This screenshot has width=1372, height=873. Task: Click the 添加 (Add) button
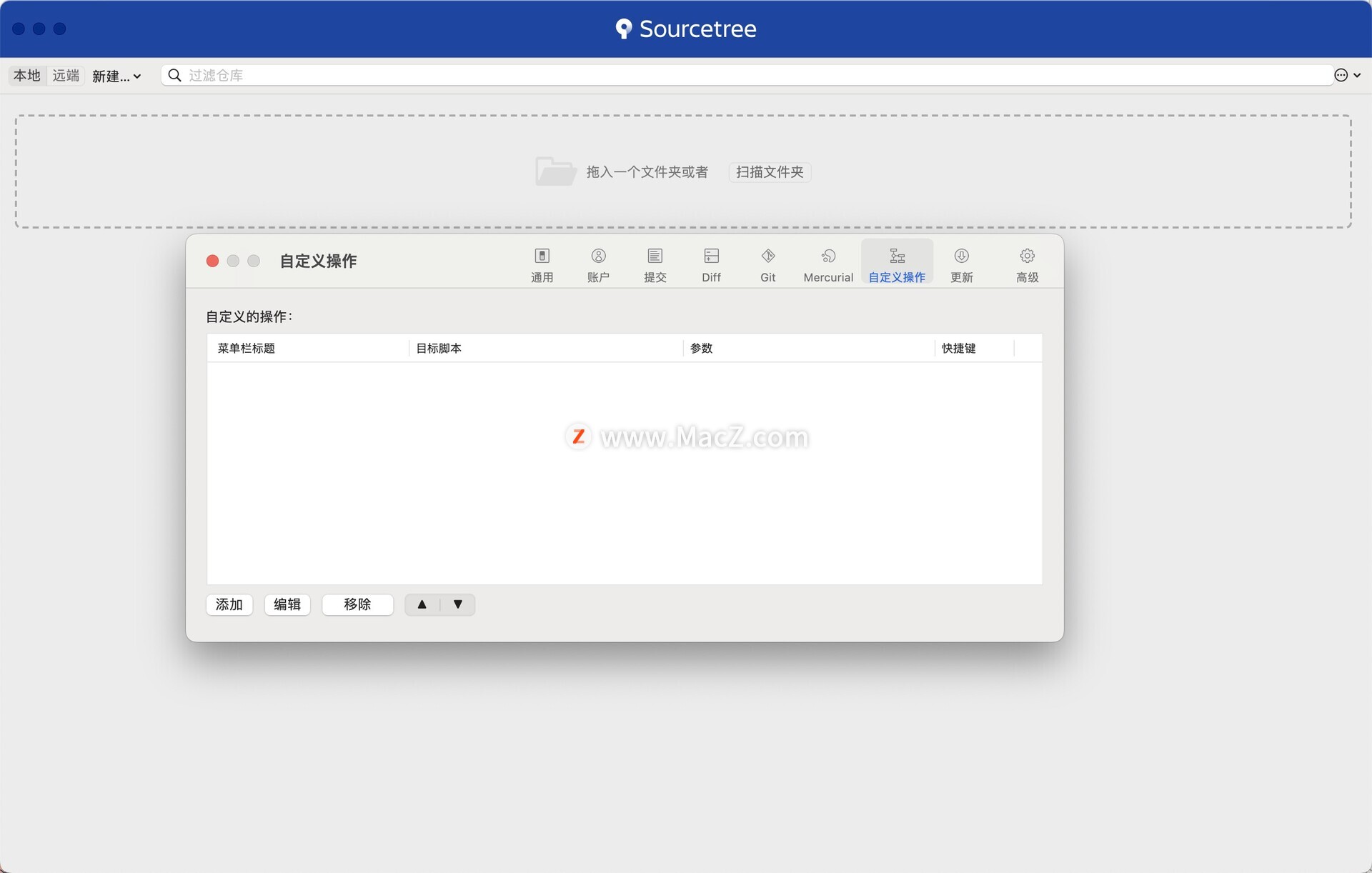coord(229,604)
